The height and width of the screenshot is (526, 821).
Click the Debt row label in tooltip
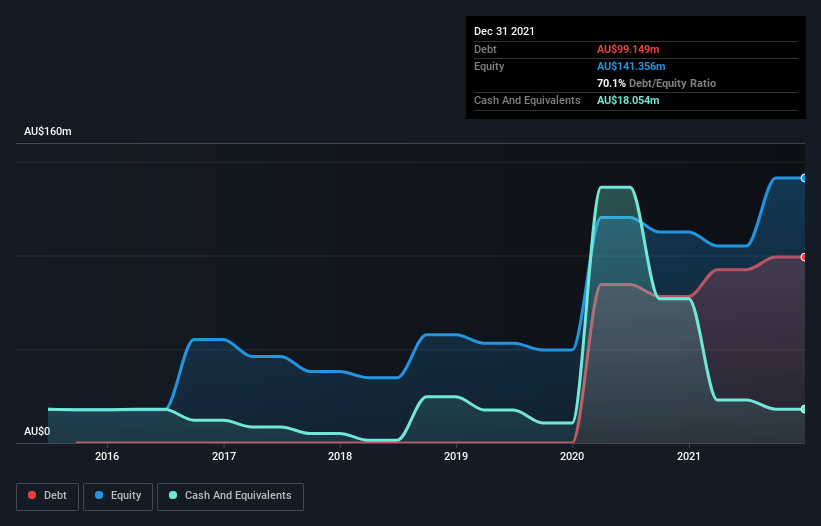pos(485,49)
